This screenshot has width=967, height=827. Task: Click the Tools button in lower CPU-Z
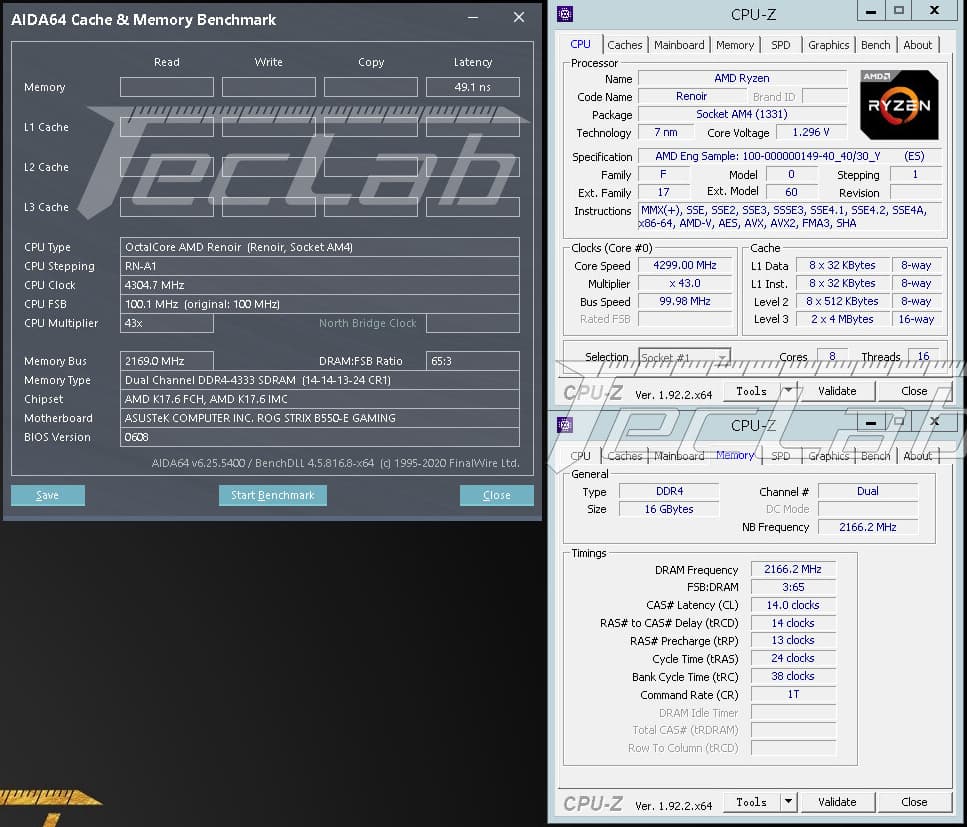[x=751, y=802]
